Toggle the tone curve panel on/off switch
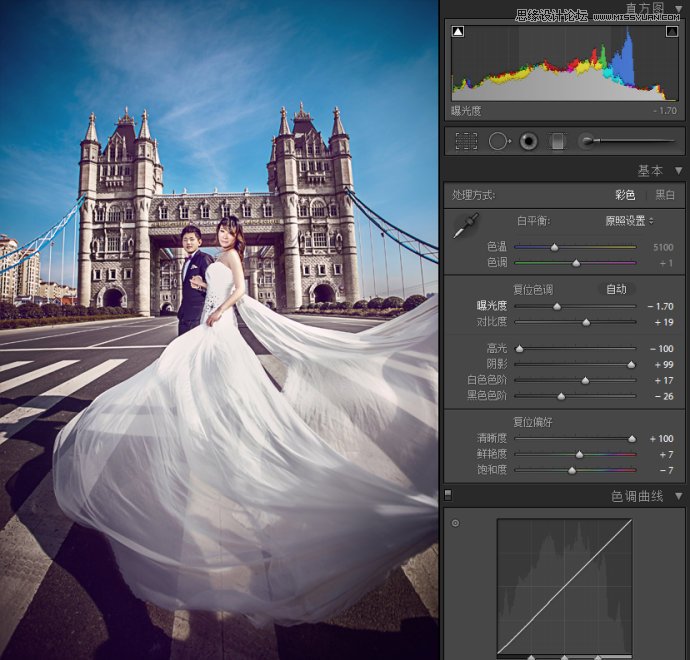690x660 pixels. point(448,495)
